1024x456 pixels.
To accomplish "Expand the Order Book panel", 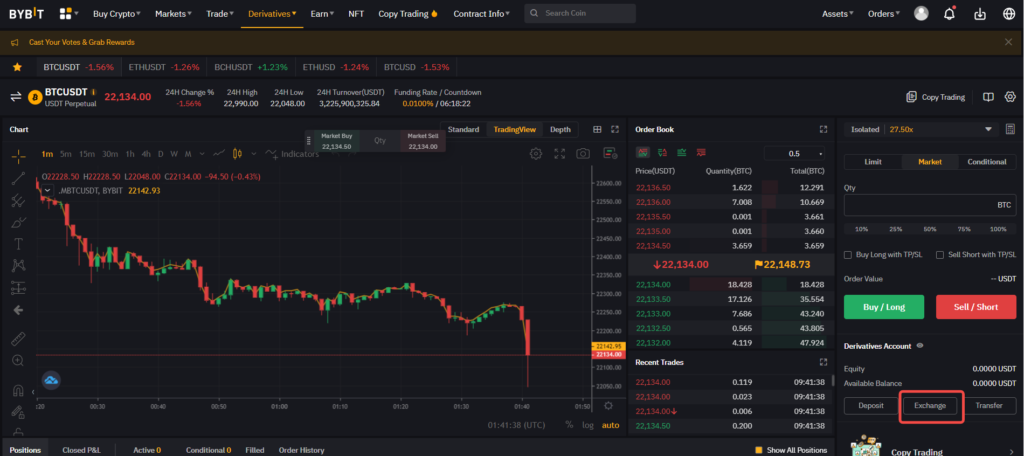I will coord(824,129).
